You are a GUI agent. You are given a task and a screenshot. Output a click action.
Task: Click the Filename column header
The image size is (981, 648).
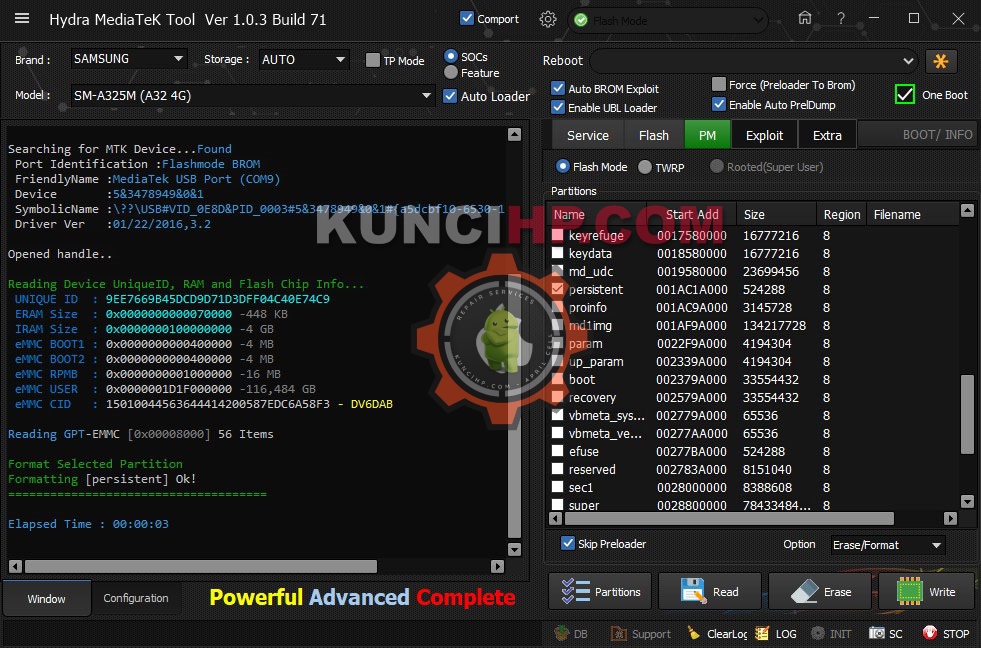point(913,214)
